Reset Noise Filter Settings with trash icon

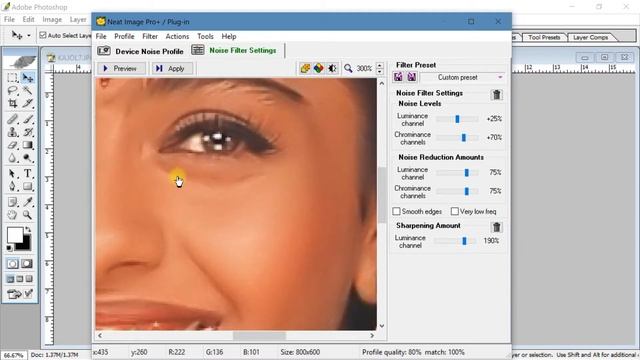click(x=496, y=95)
